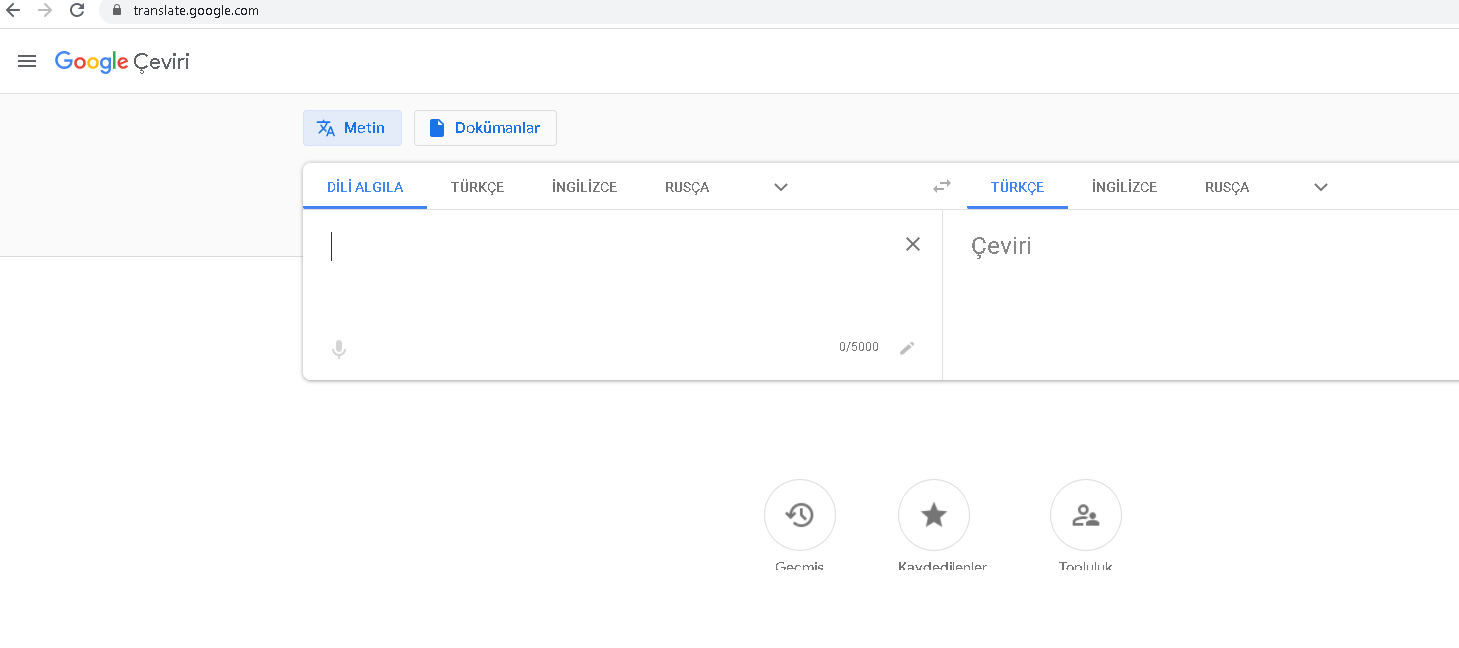
Task: Click the Google Çeviri logo
Action: tap(122, 62)
